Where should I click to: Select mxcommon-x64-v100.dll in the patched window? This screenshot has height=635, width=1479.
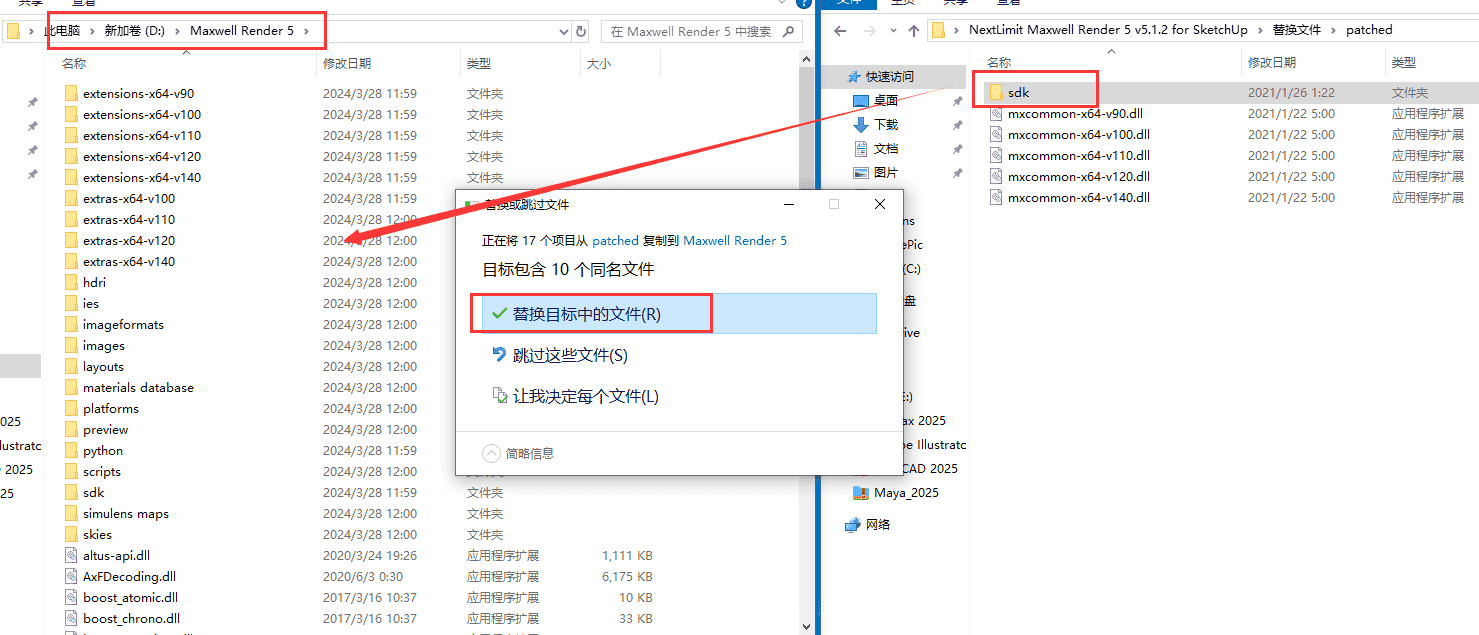point(1231,134)
